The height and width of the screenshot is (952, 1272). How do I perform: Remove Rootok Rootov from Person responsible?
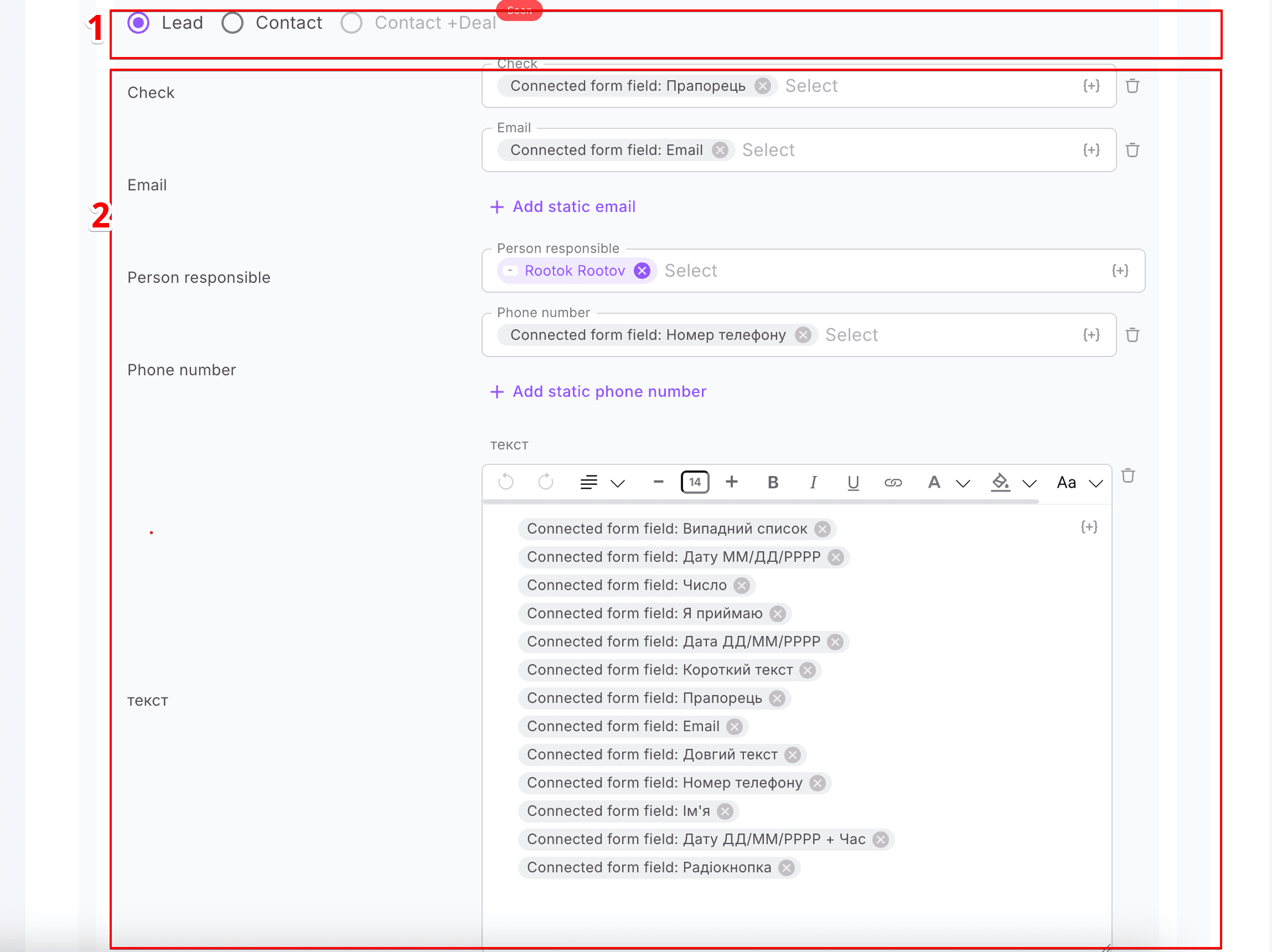(x=642, y=271)
